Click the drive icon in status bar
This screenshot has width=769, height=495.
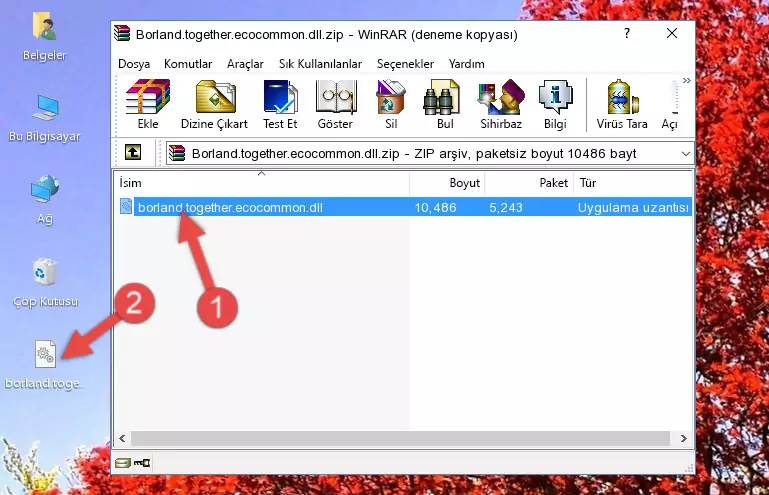click(x=123, y=463)
